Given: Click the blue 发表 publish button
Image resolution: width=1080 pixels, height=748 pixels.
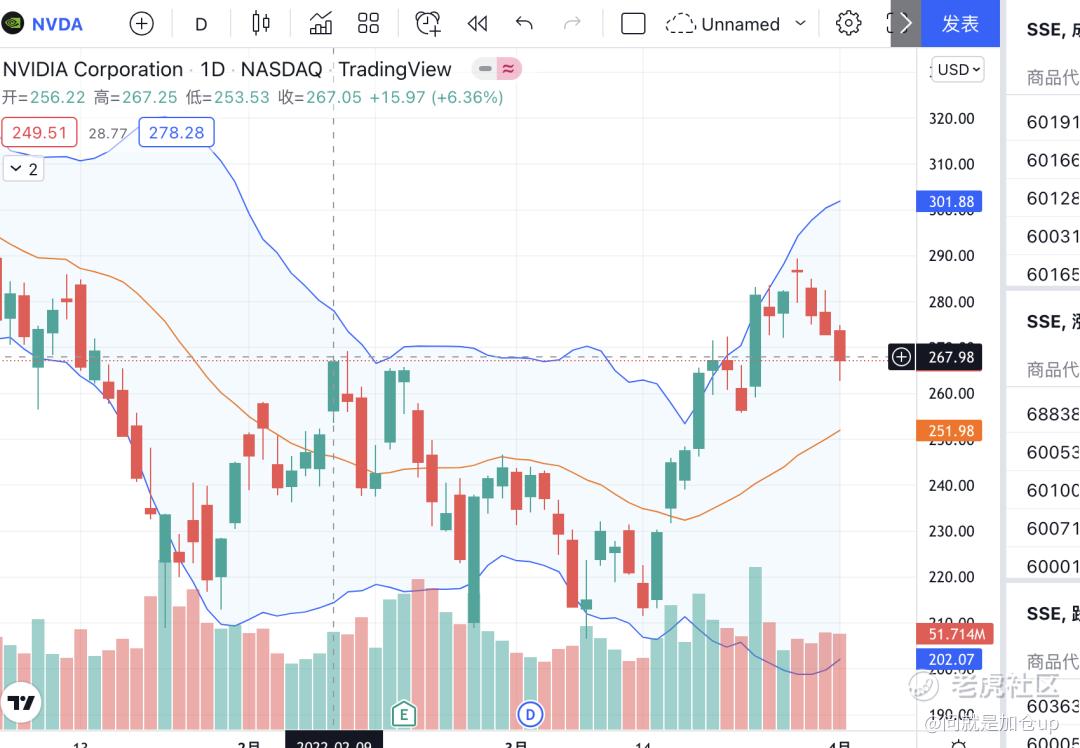Looking at the screenshot, I should click(x=960, y=23).
